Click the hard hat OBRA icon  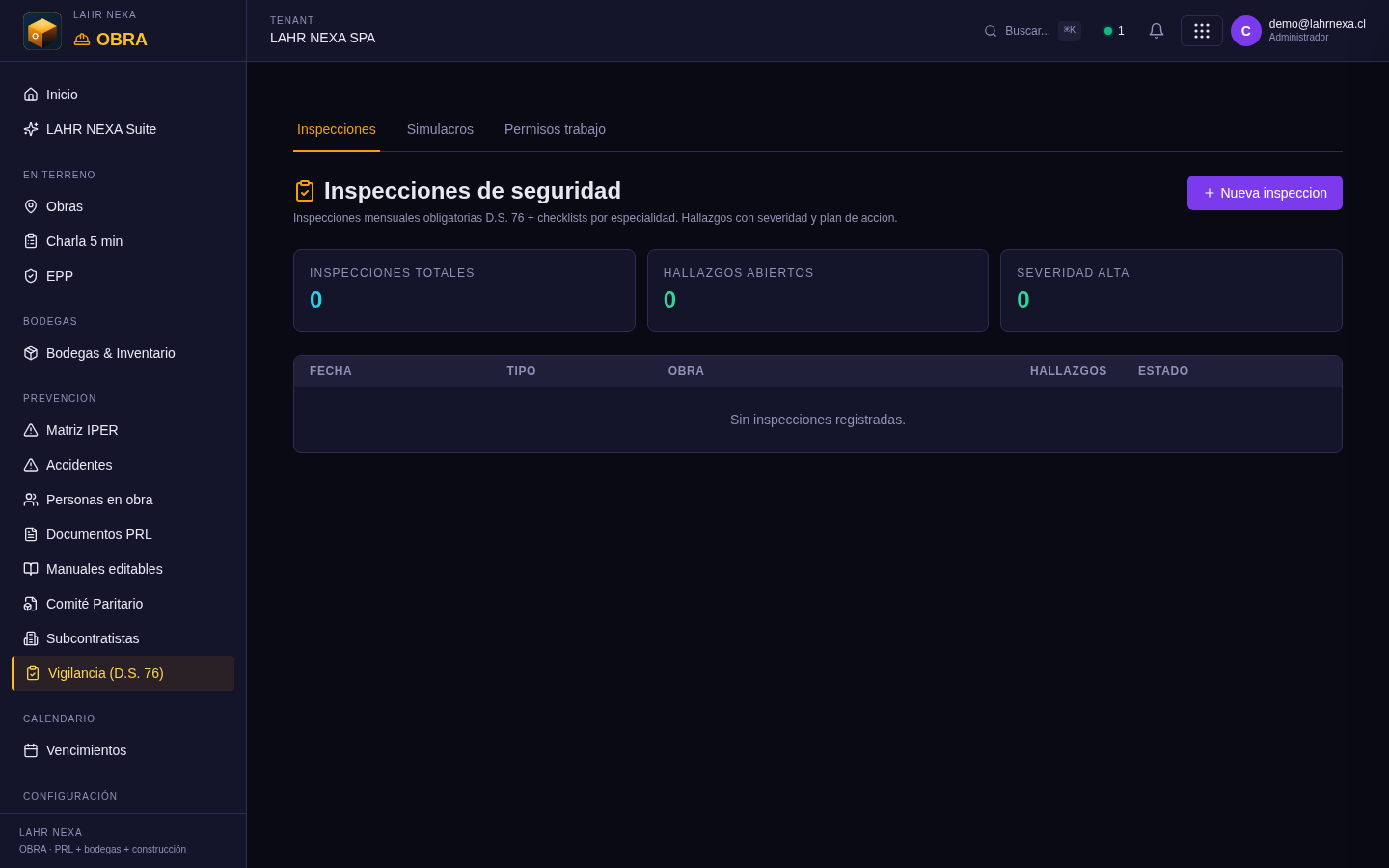[x=82, y=40]
